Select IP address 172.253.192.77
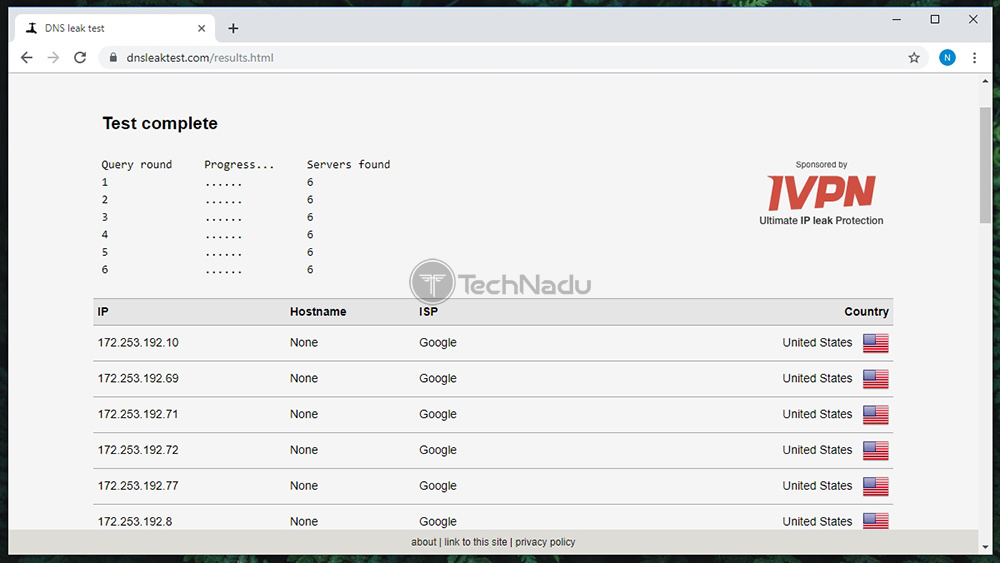 (138, 485)
